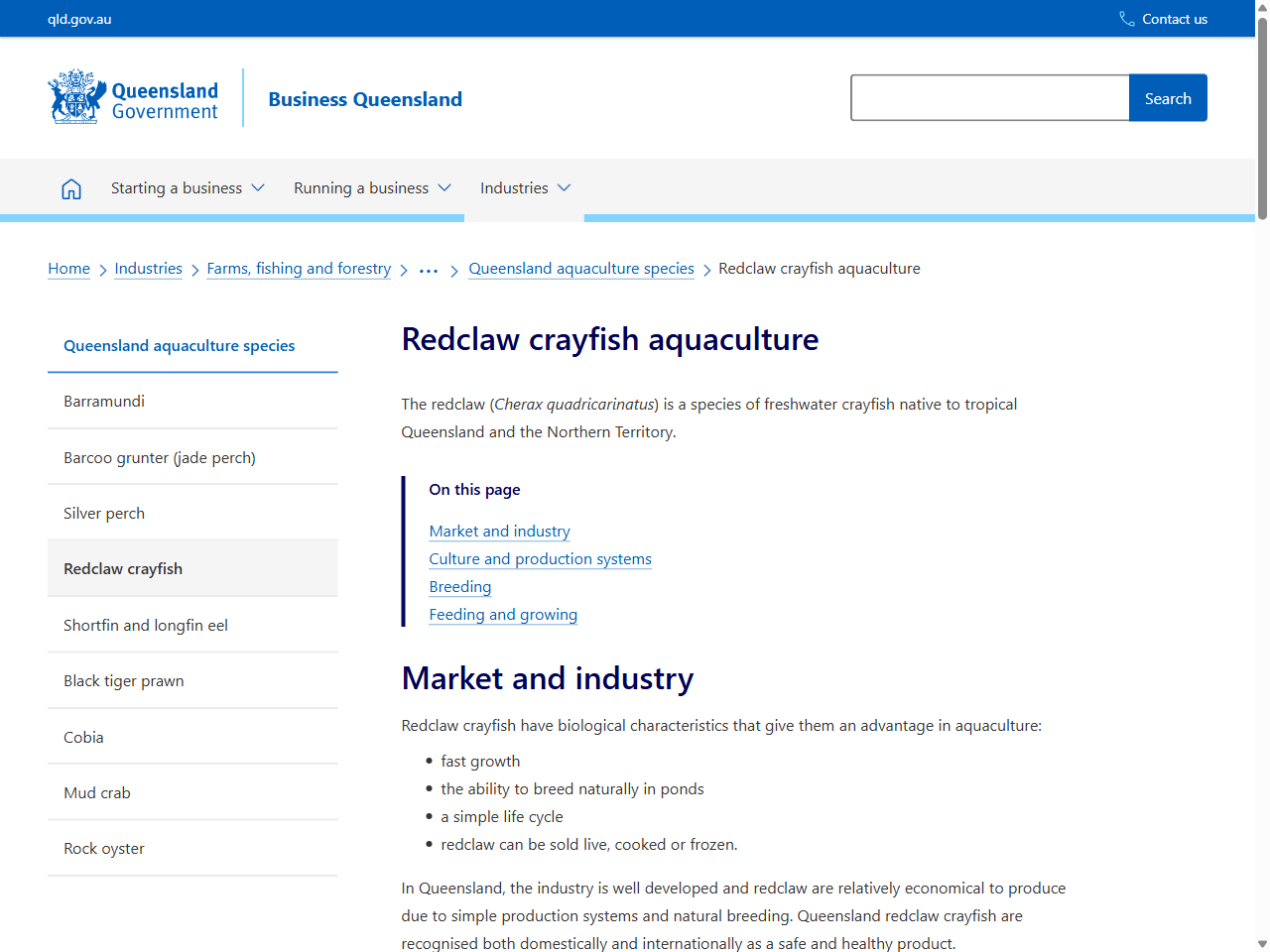Screen dimensions: 1270x952
Task: Click the home icon in the navigation bar
Action: (x=70, y=187)
